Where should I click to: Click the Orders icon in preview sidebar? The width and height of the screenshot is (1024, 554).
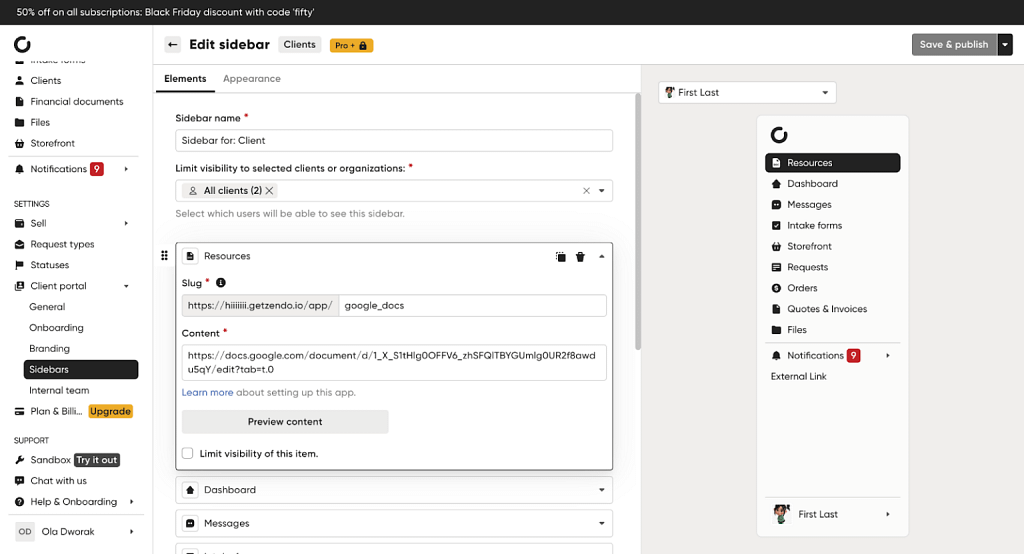pyautogui.click(x=776, y=288)
